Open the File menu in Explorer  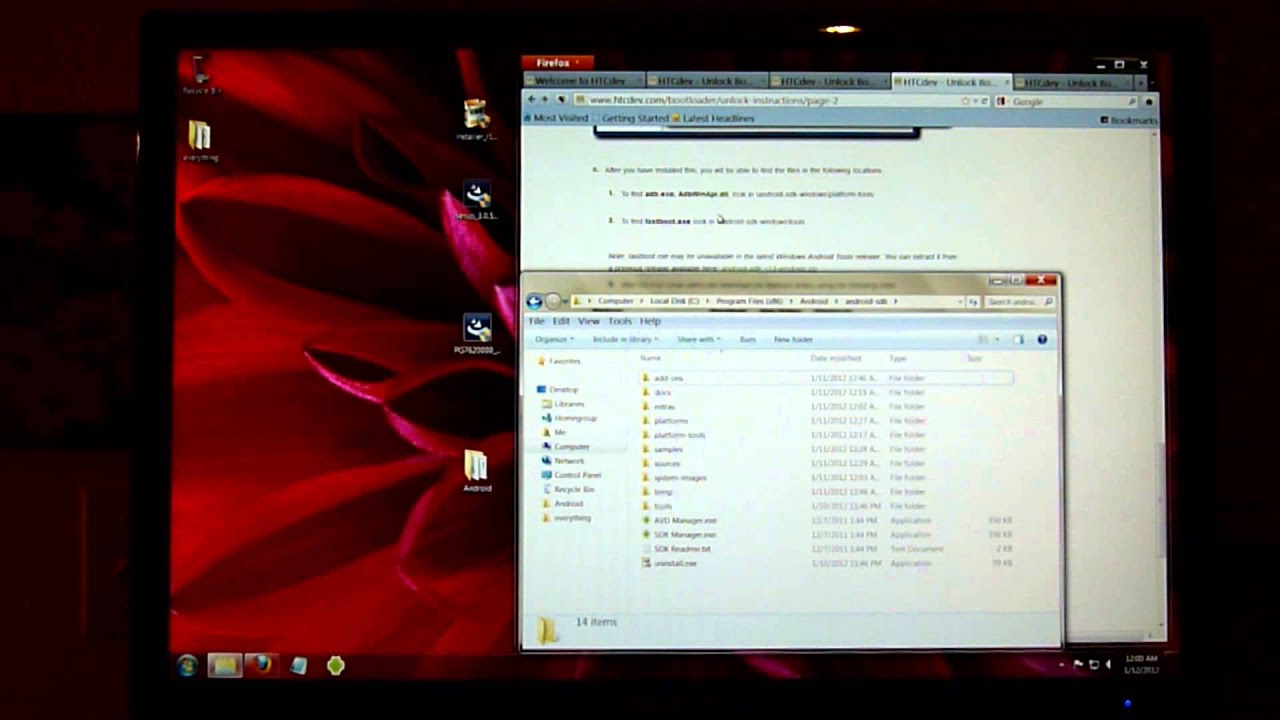pyautogui.click(x=536, y=321)
